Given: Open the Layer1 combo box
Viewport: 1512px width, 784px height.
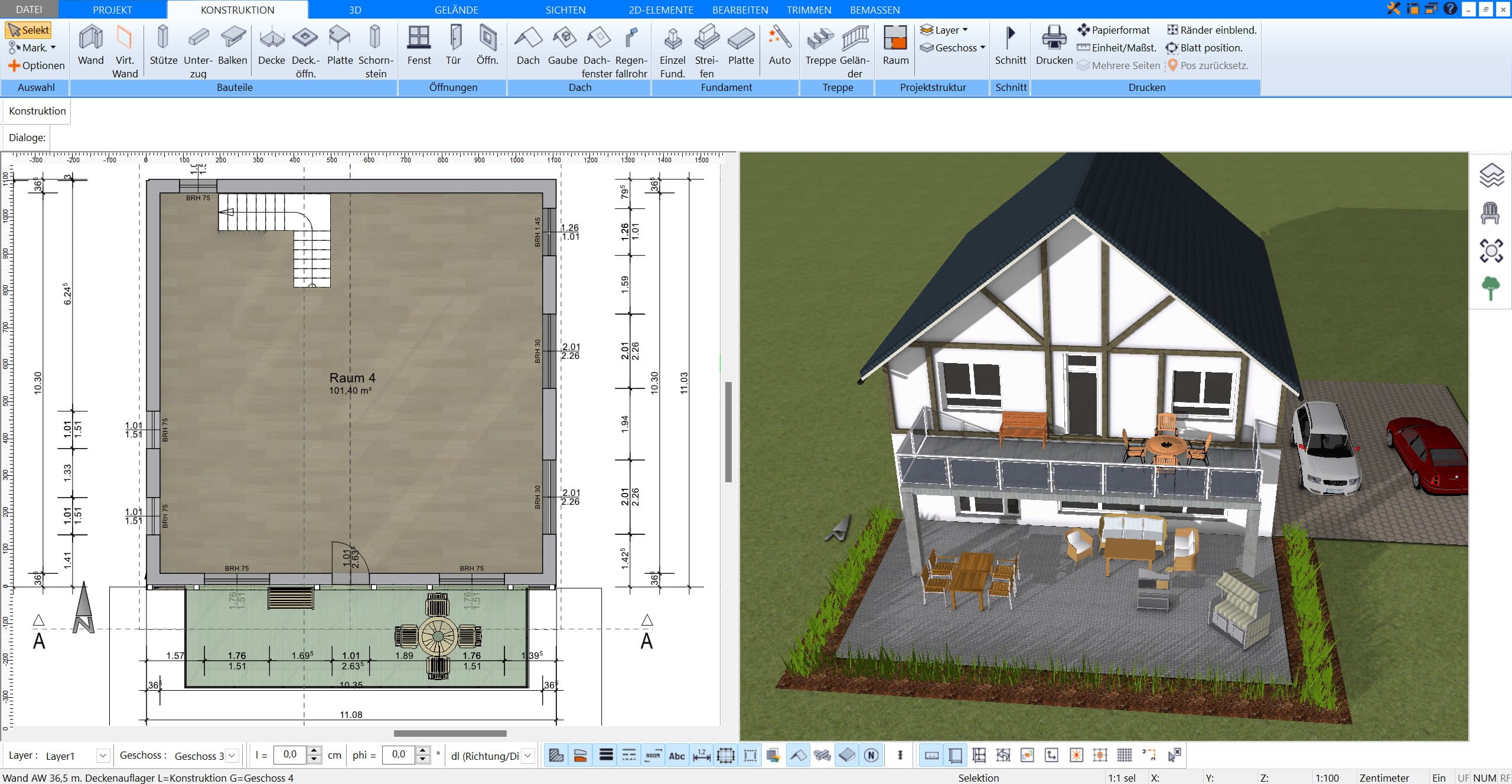Looking at the screenshot, I should click(x=77, y=755).
